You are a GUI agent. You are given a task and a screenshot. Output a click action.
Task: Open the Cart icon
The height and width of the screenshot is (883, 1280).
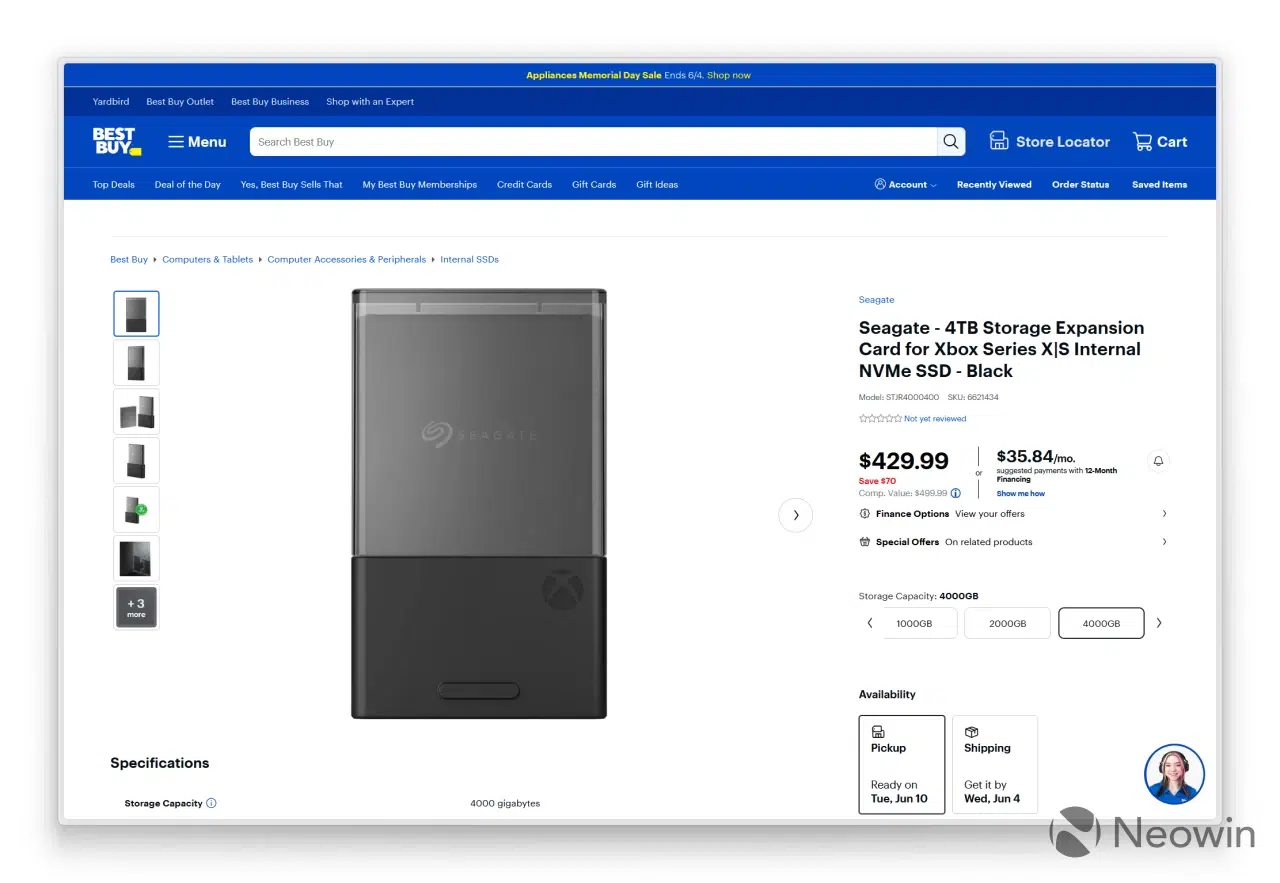pos(1143,142)
